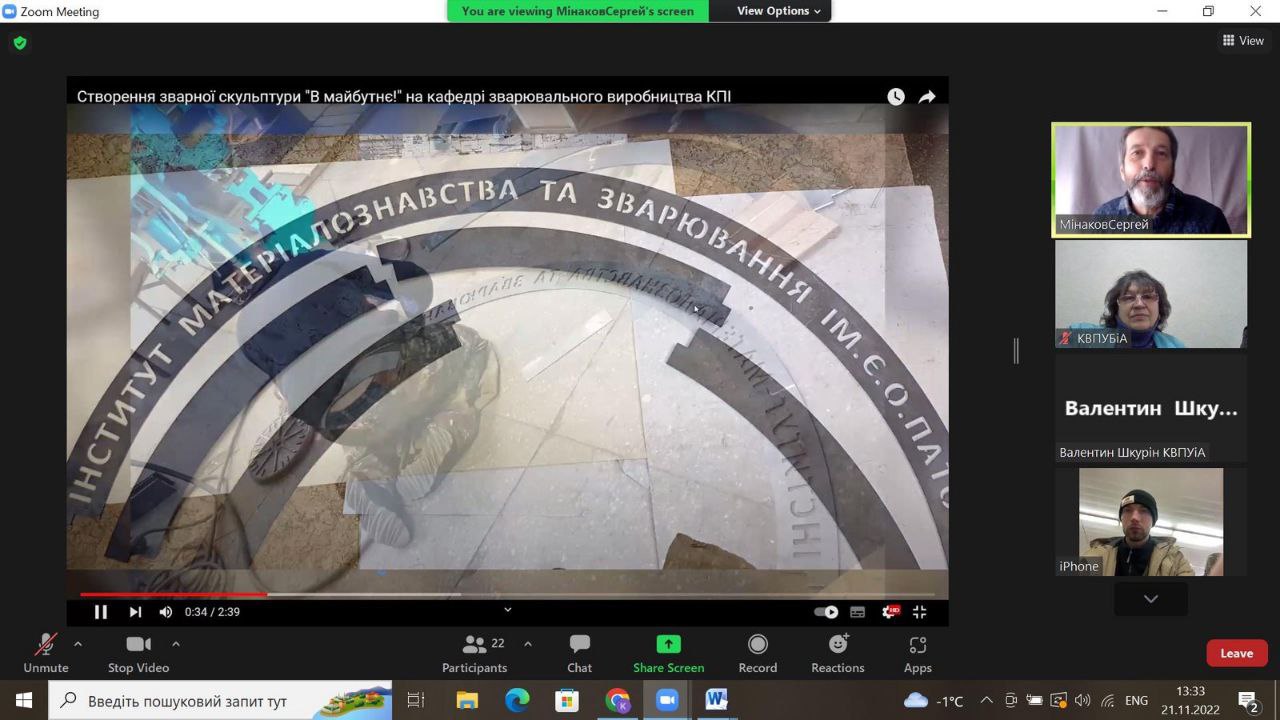Skip to the next video
Screen dimensions: 1280x720
135,612
